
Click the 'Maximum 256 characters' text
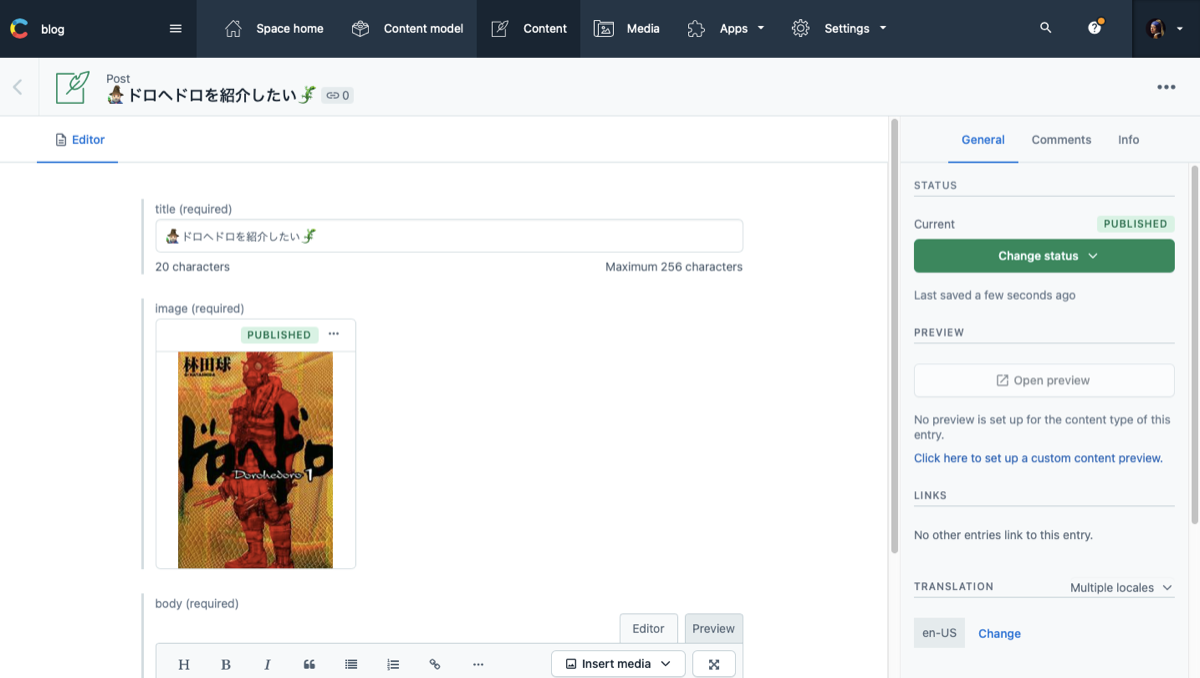(674, 267)
